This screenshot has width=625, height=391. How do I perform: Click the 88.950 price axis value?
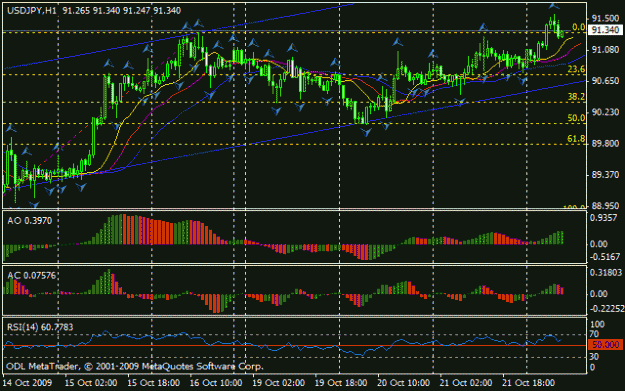[x=605, y=206]
